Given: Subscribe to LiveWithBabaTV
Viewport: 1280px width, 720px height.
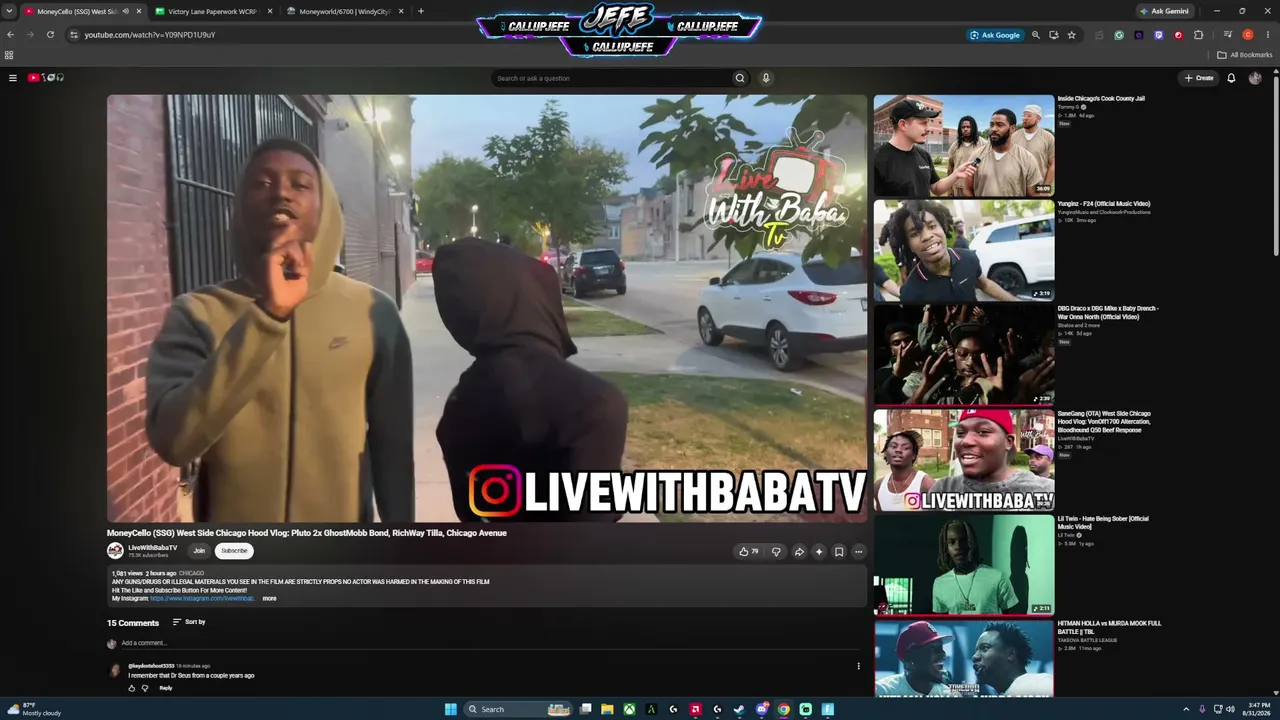Looking at the screenshot, I should (x=234, y=551).
